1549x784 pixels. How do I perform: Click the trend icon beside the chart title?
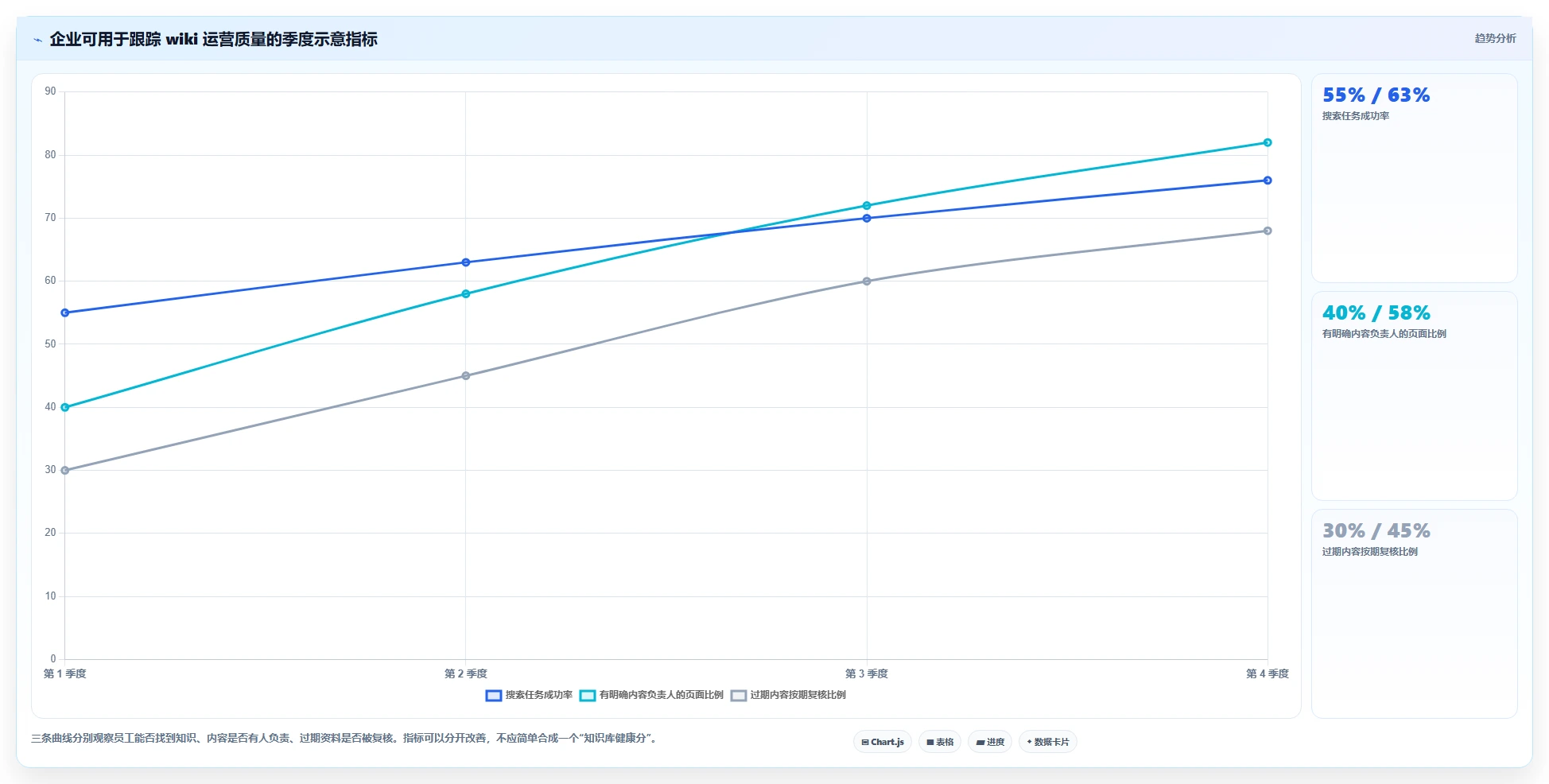coord(37,40)
